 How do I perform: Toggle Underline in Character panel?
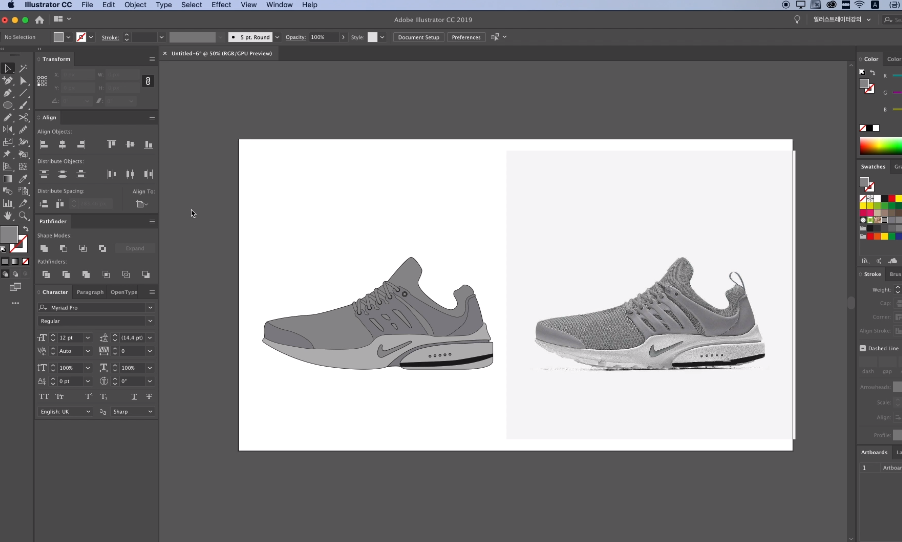134,396
